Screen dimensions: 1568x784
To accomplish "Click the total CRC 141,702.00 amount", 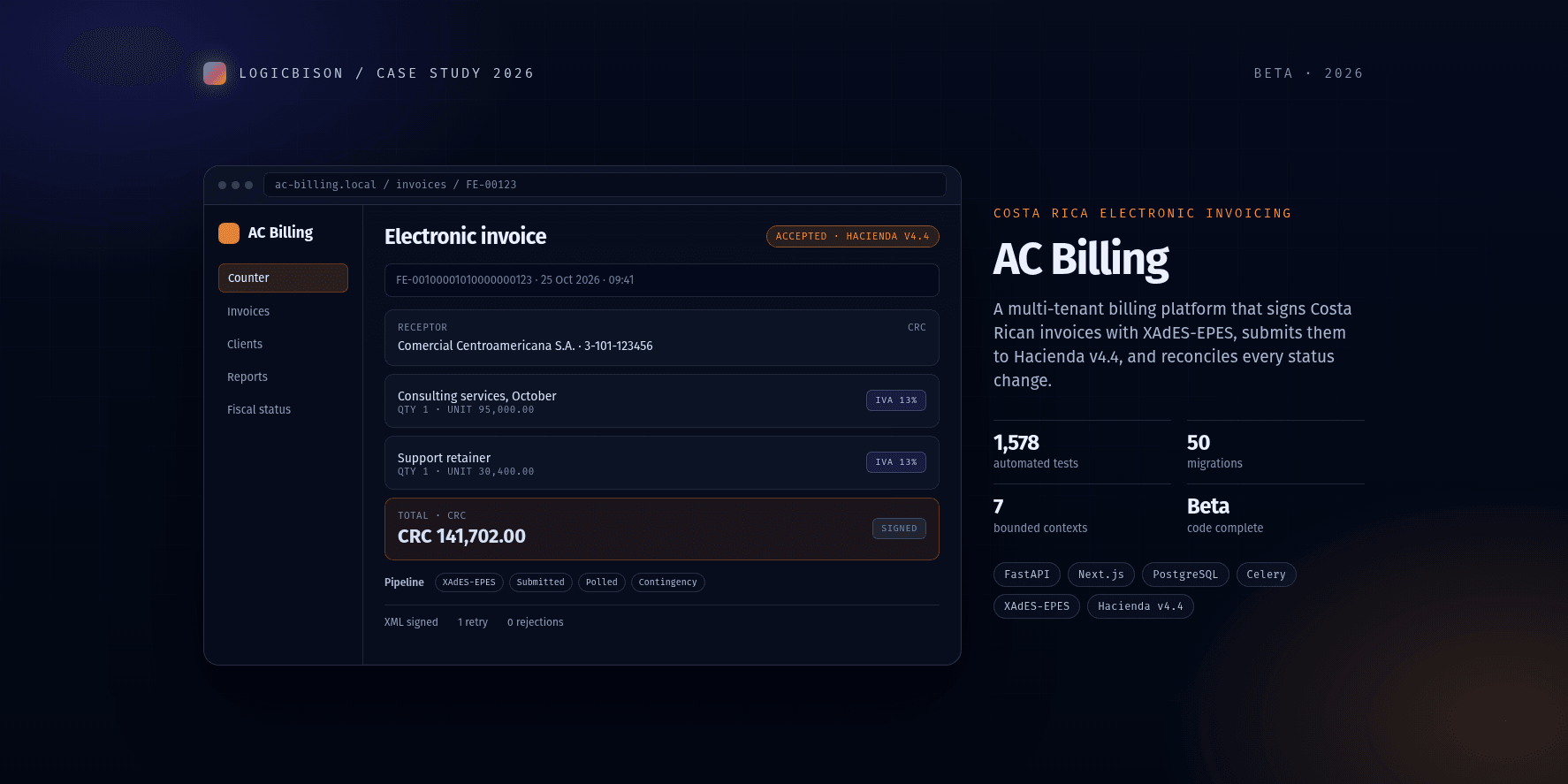I will (461, 537).
